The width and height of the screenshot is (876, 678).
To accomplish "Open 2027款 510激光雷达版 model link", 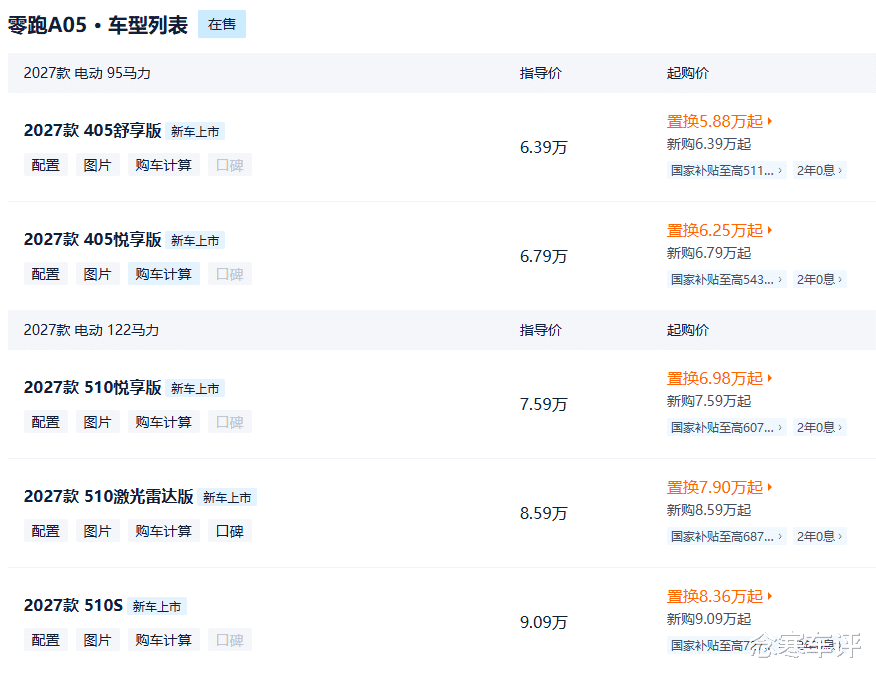I will (109, 496).
